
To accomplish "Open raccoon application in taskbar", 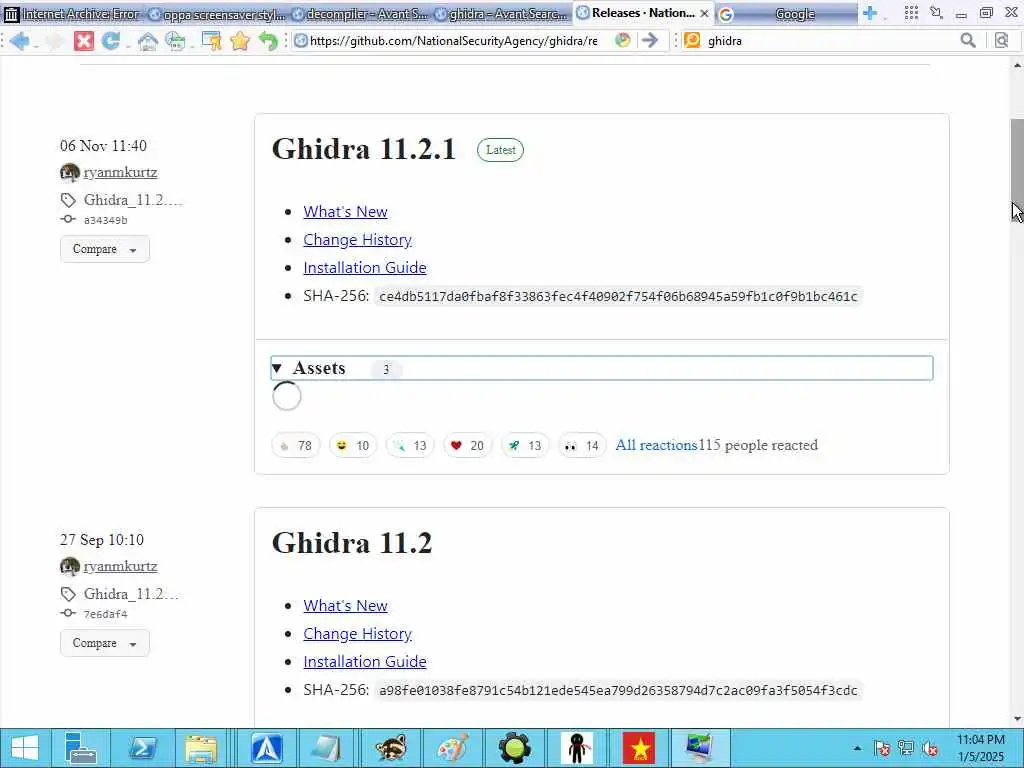I will point(391,748).
